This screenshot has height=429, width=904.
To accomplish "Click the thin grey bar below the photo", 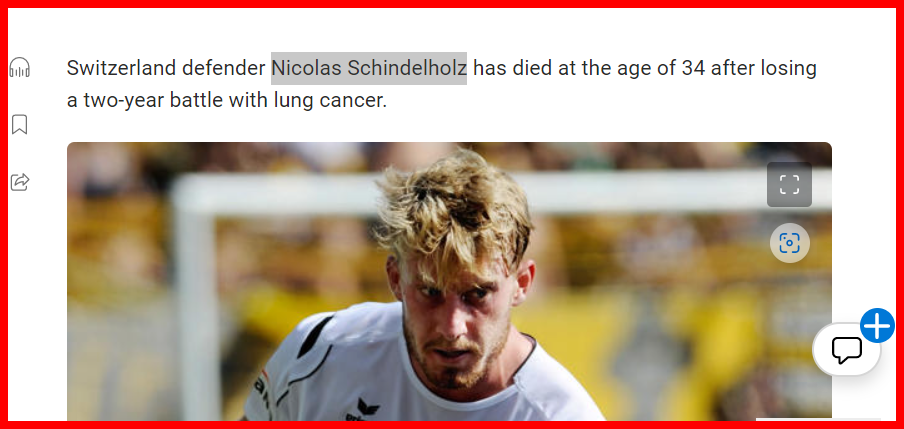I will [x=818, y=419].
